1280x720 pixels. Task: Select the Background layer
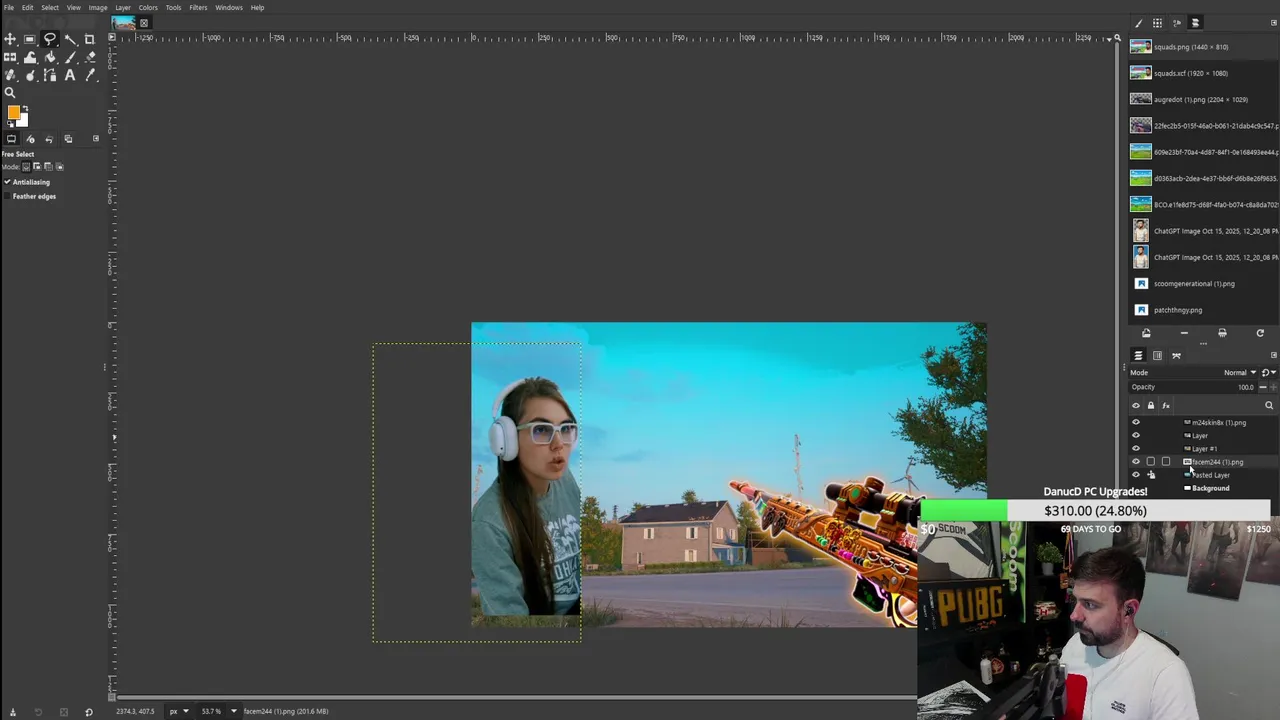1210,488
